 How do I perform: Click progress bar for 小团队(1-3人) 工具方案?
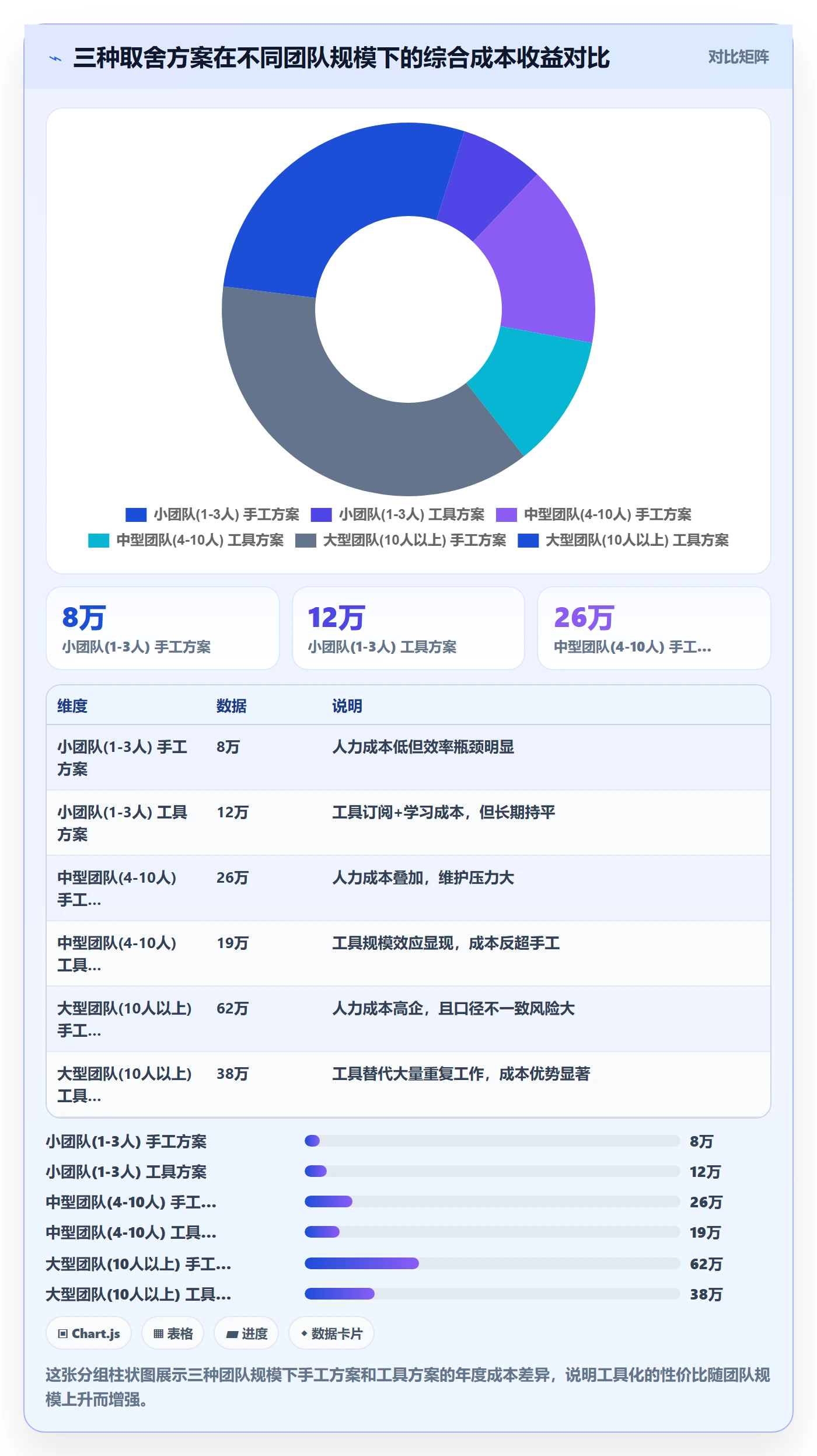point(492,1171)
